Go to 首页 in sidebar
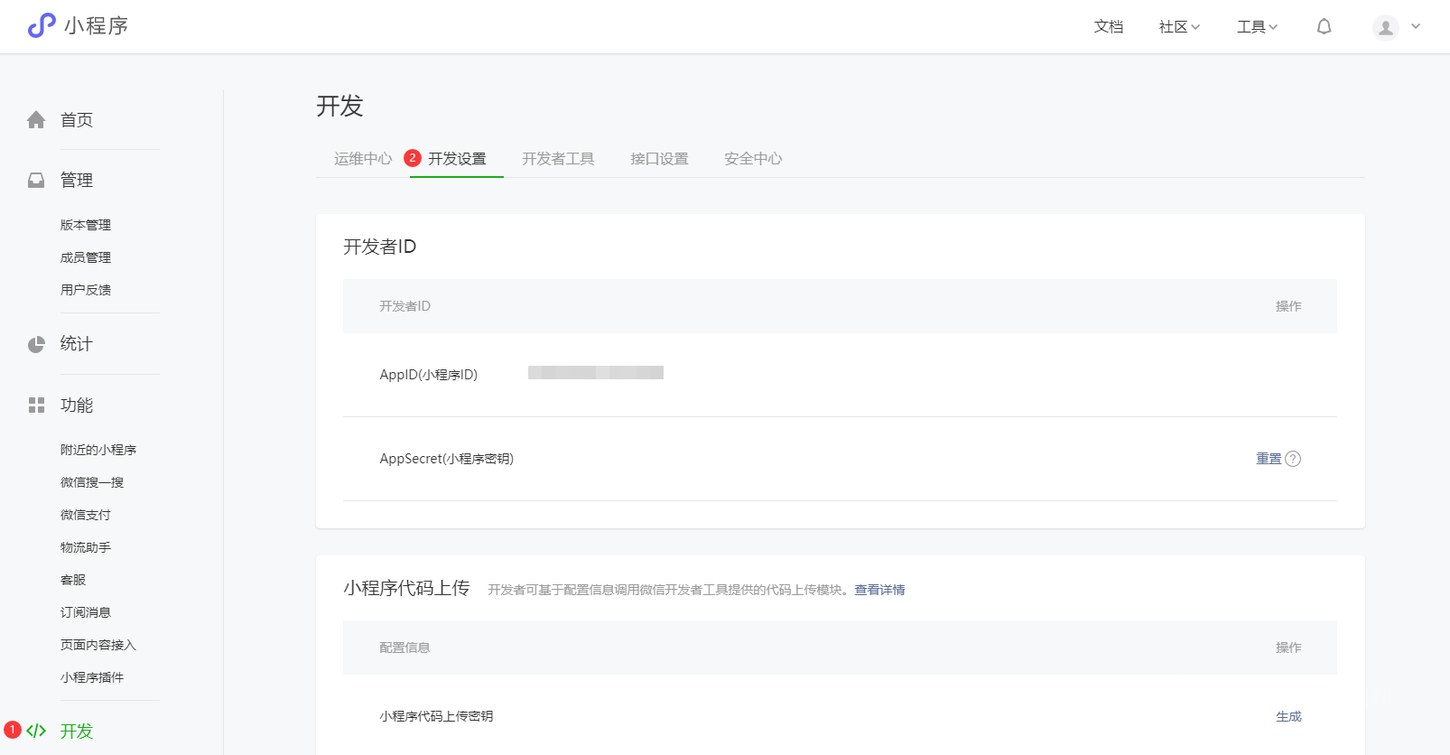Image resolution: width=1450 pixels, height=755 pixels. click(x=77, y=120)
